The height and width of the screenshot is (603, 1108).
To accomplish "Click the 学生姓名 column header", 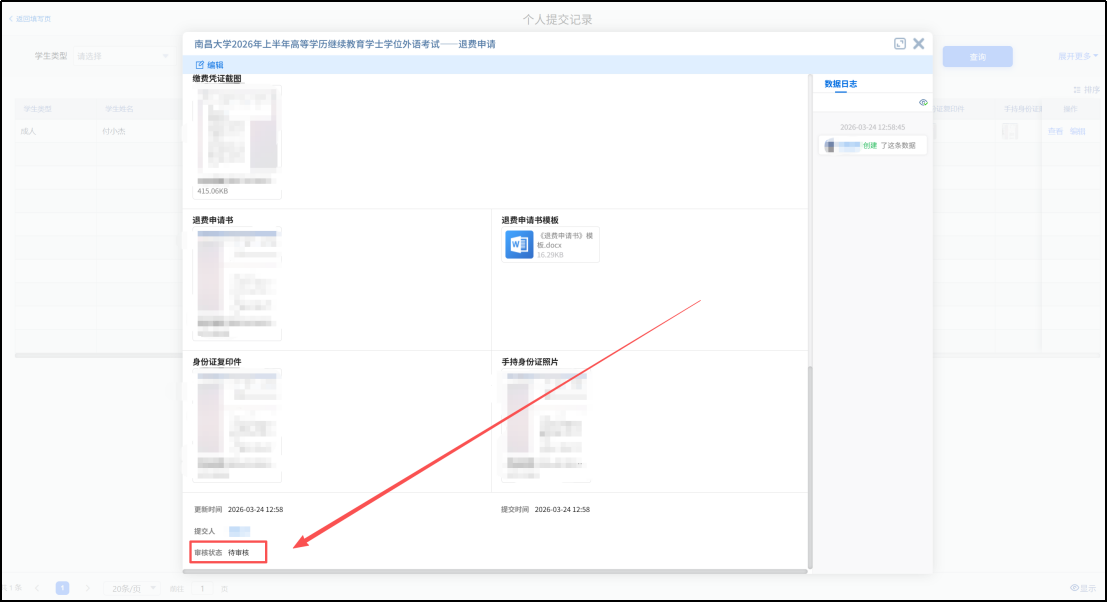I will (119, 109).
